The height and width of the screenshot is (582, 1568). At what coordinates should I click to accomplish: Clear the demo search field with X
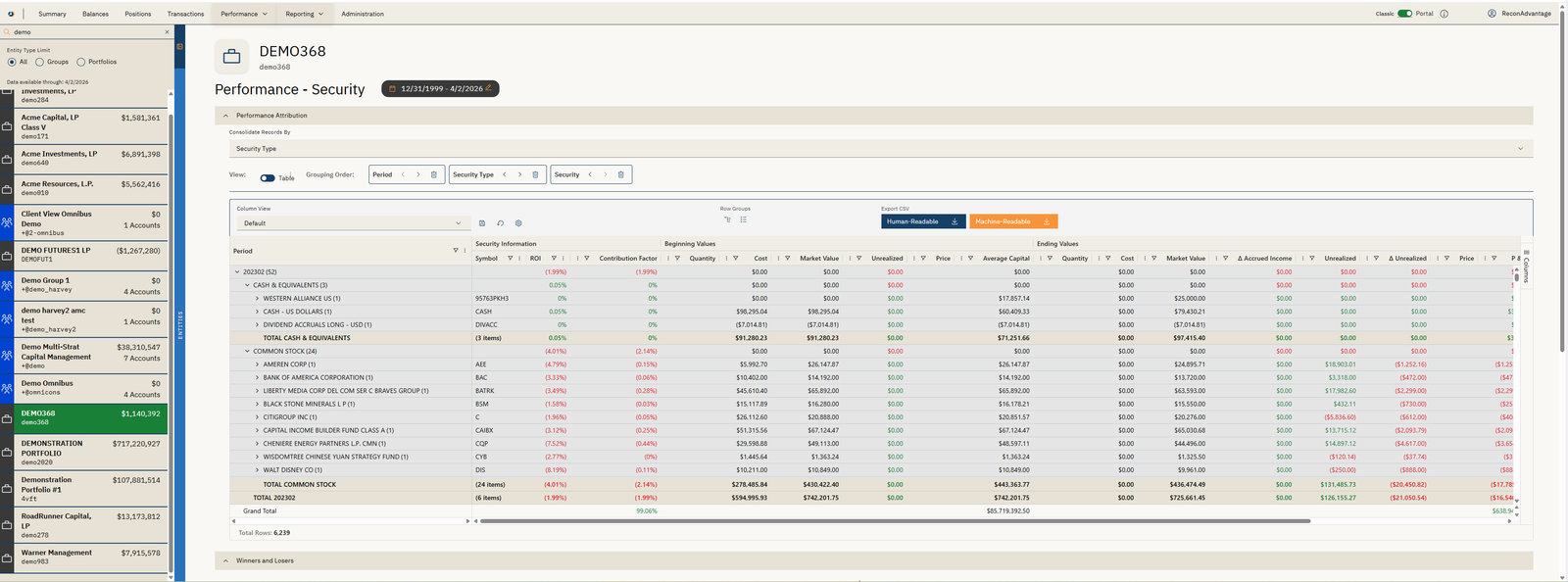[x=167, y=32]
